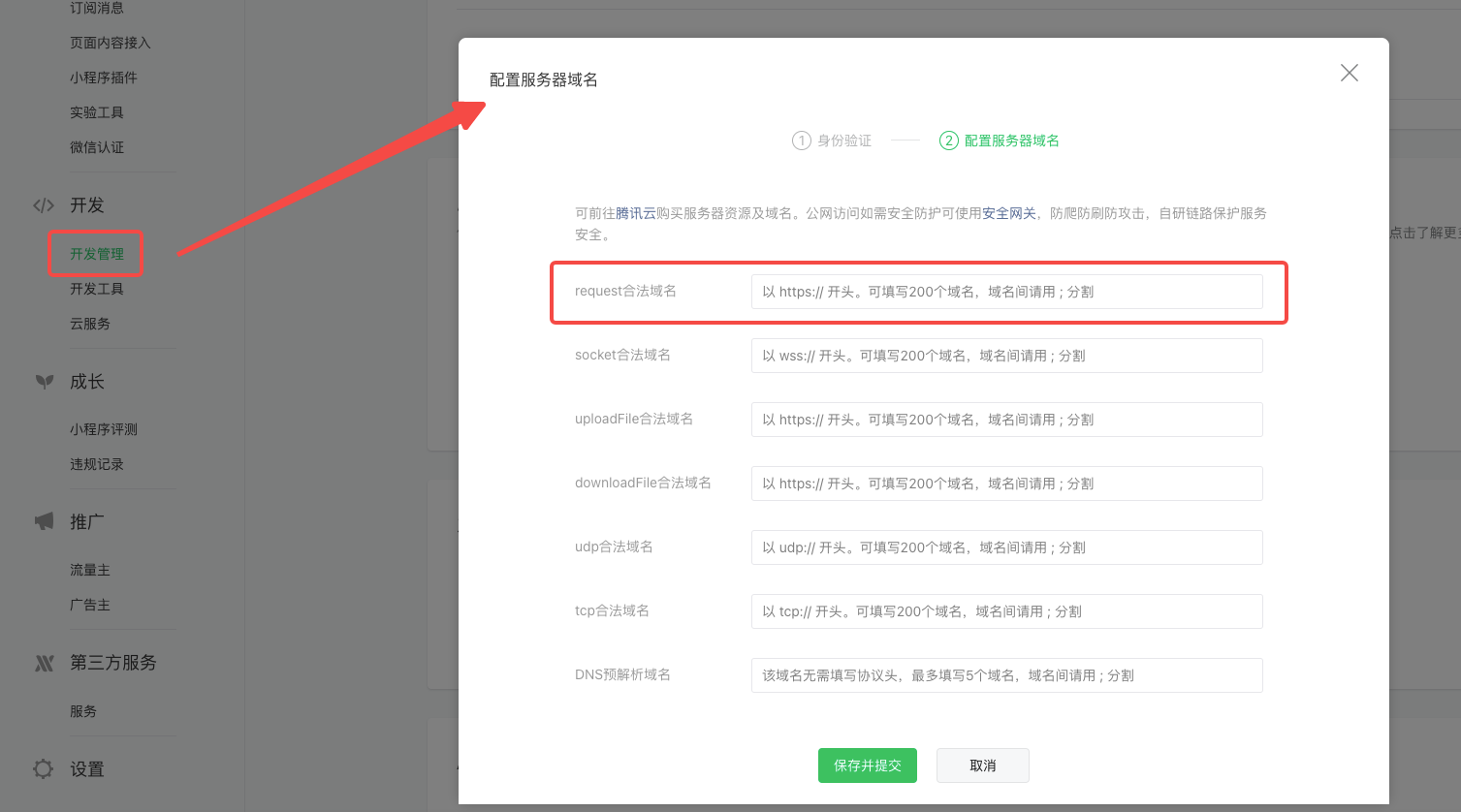The image size is (1461, 812).
Task: Click the 第三方服务 icon in sidebar
Action: click(x=44, y=663)
